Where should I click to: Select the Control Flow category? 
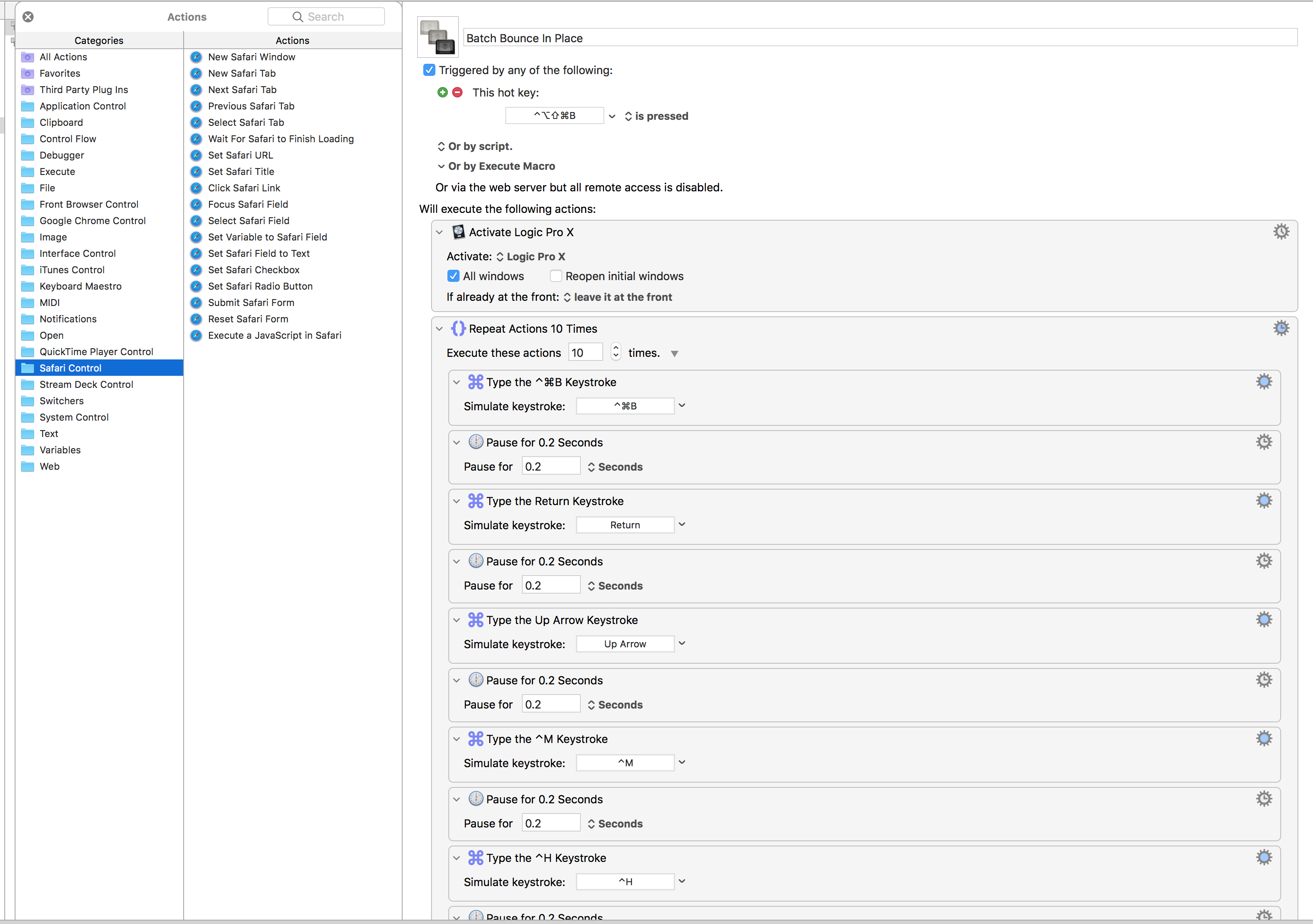click(x=99, y=138)
